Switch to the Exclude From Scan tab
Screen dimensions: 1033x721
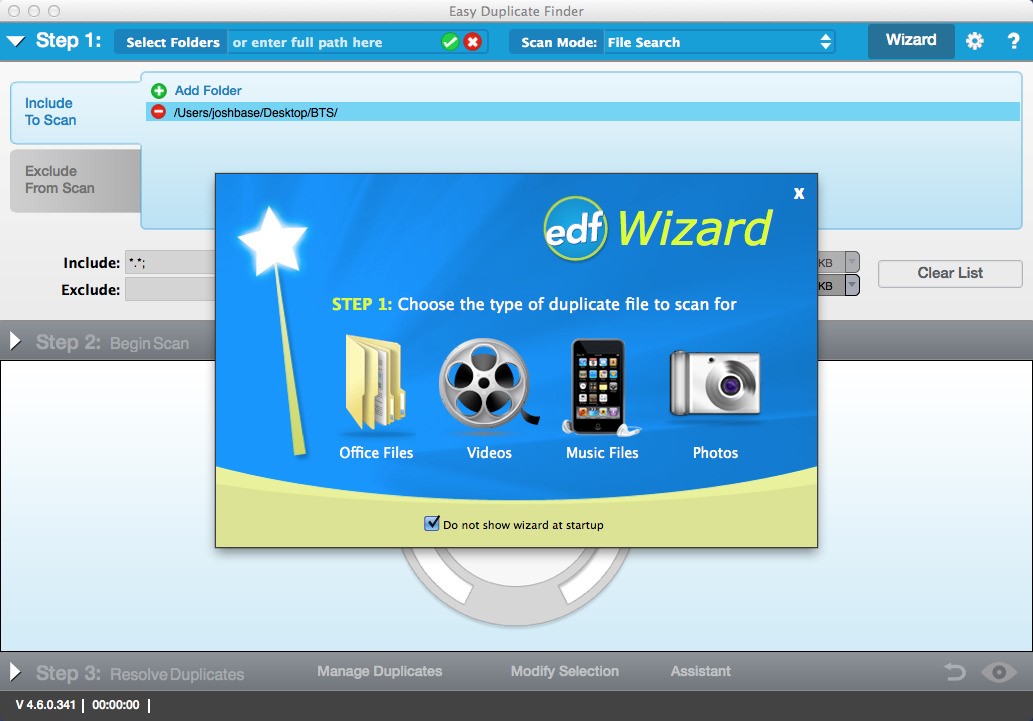click(x=75, y=180)
